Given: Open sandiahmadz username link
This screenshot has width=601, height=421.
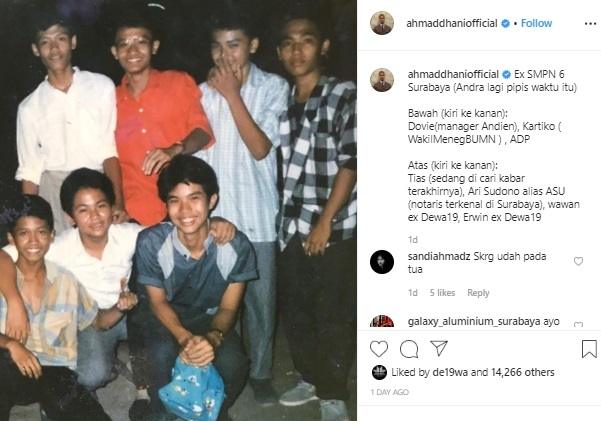Looking at the screenshot, I should [x=439, y=256].
